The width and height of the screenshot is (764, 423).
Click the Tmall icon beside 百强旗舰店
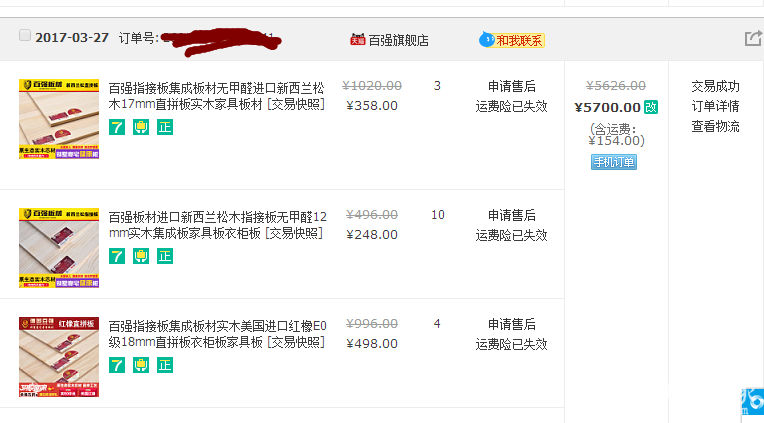tap(357, 40)
